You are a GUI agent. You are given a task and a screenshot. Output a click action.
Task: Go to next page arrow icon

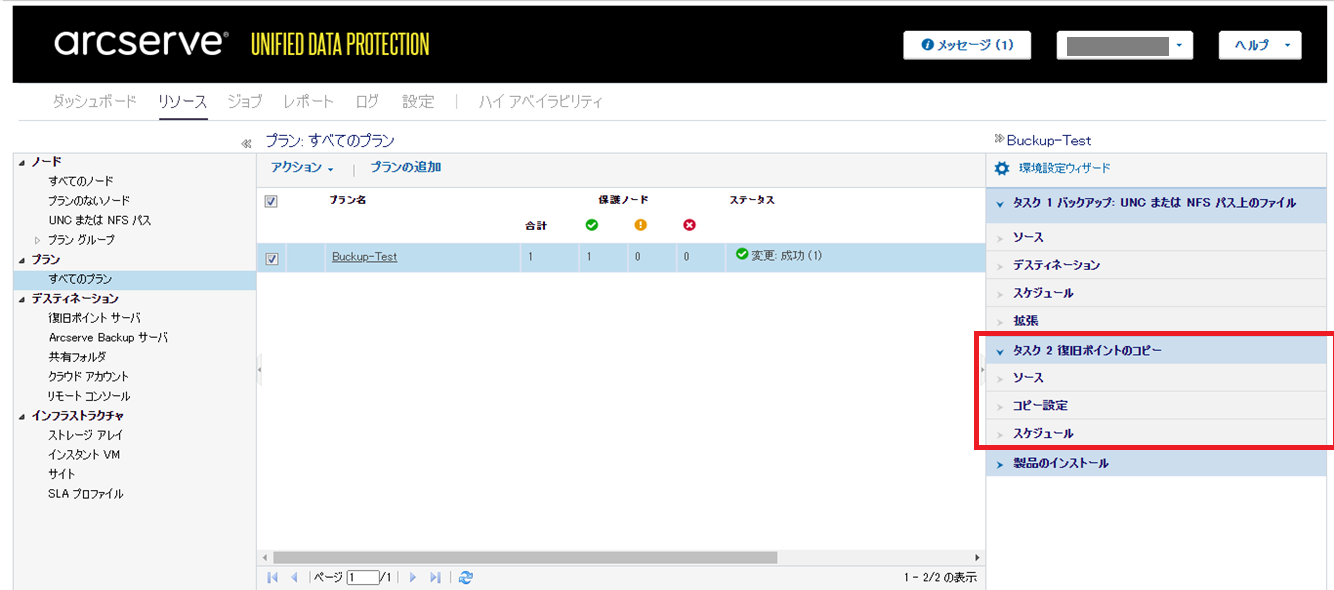coord(412,577)
